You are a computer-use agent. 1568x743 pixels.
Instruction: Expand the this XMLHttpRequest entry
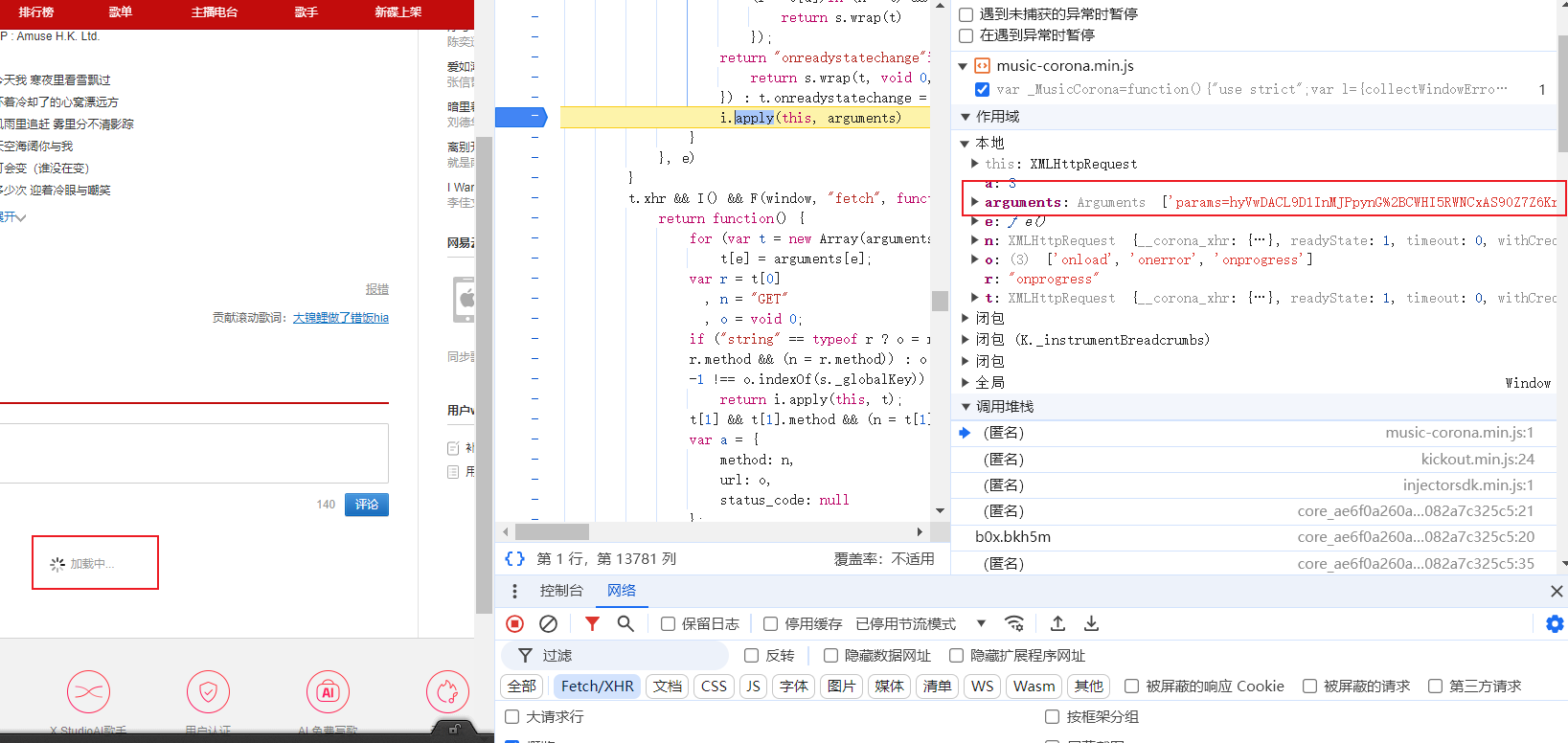pyautogui.click(x=975, y=164)
